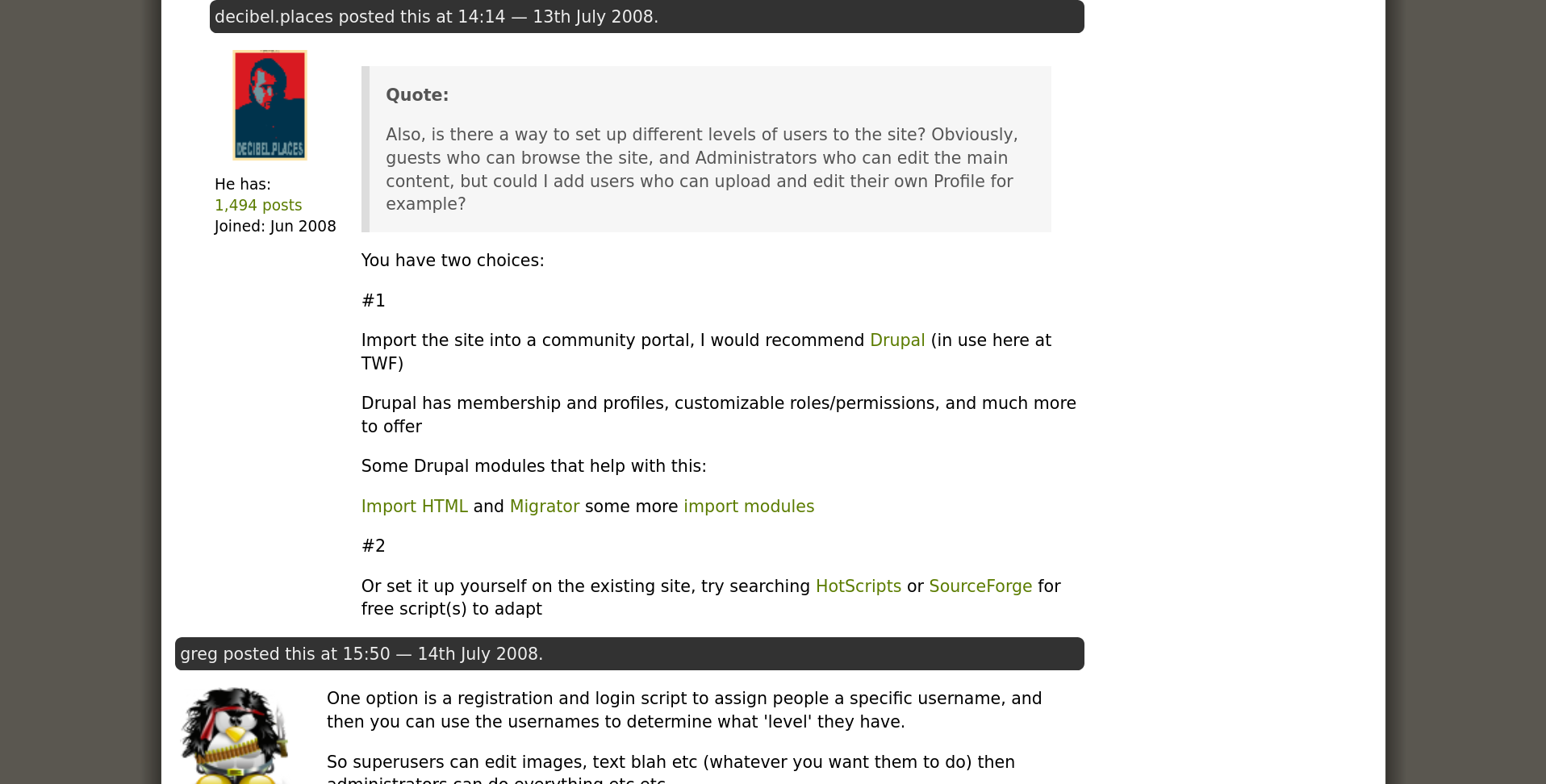The height and width of the screenshot is (784, 1546).
Task: Click the decibel.places post header bar
Action: [646, 17]
